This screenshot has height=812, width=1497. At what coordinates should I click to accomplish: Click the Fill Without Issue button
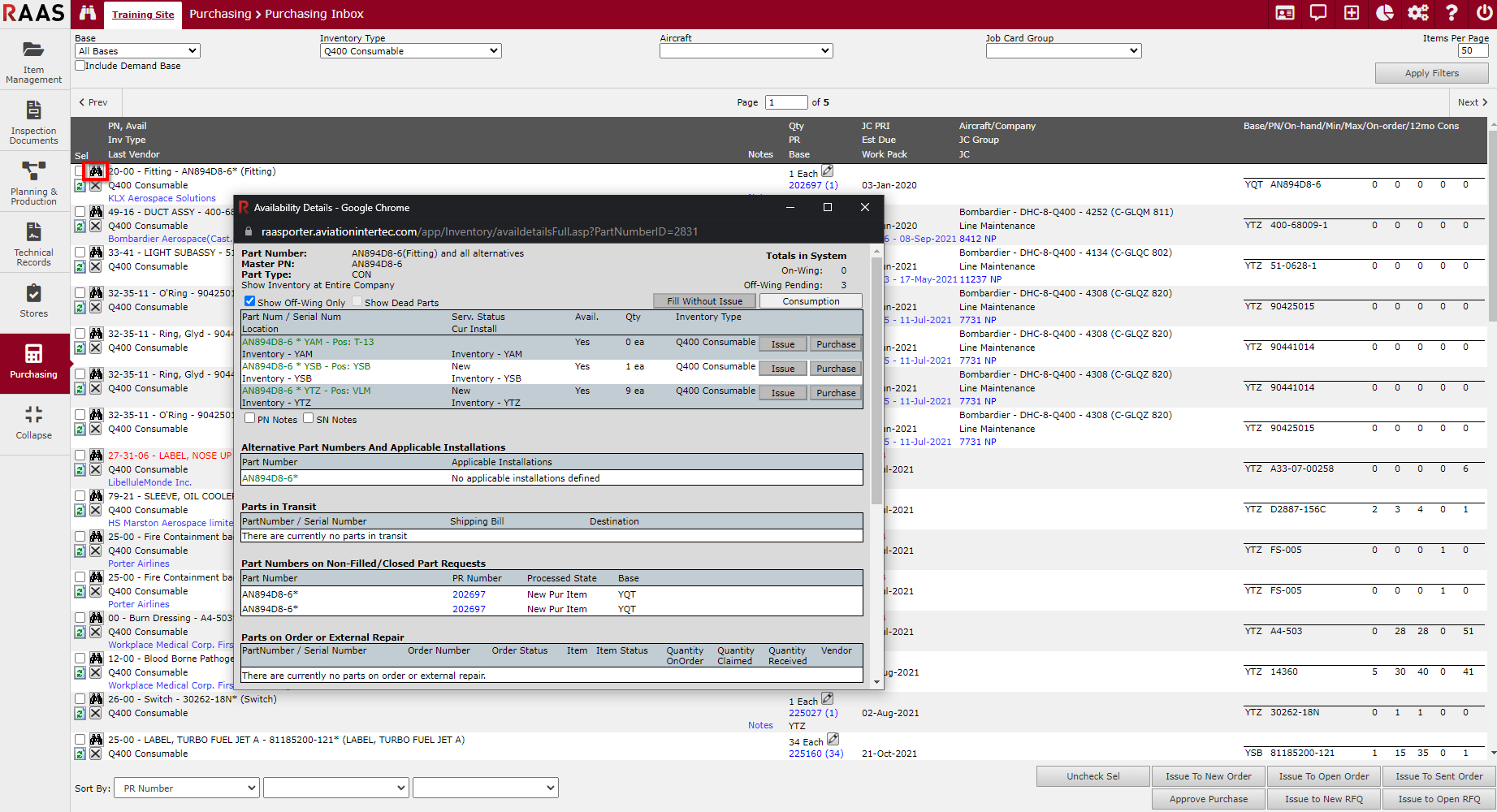704,301
